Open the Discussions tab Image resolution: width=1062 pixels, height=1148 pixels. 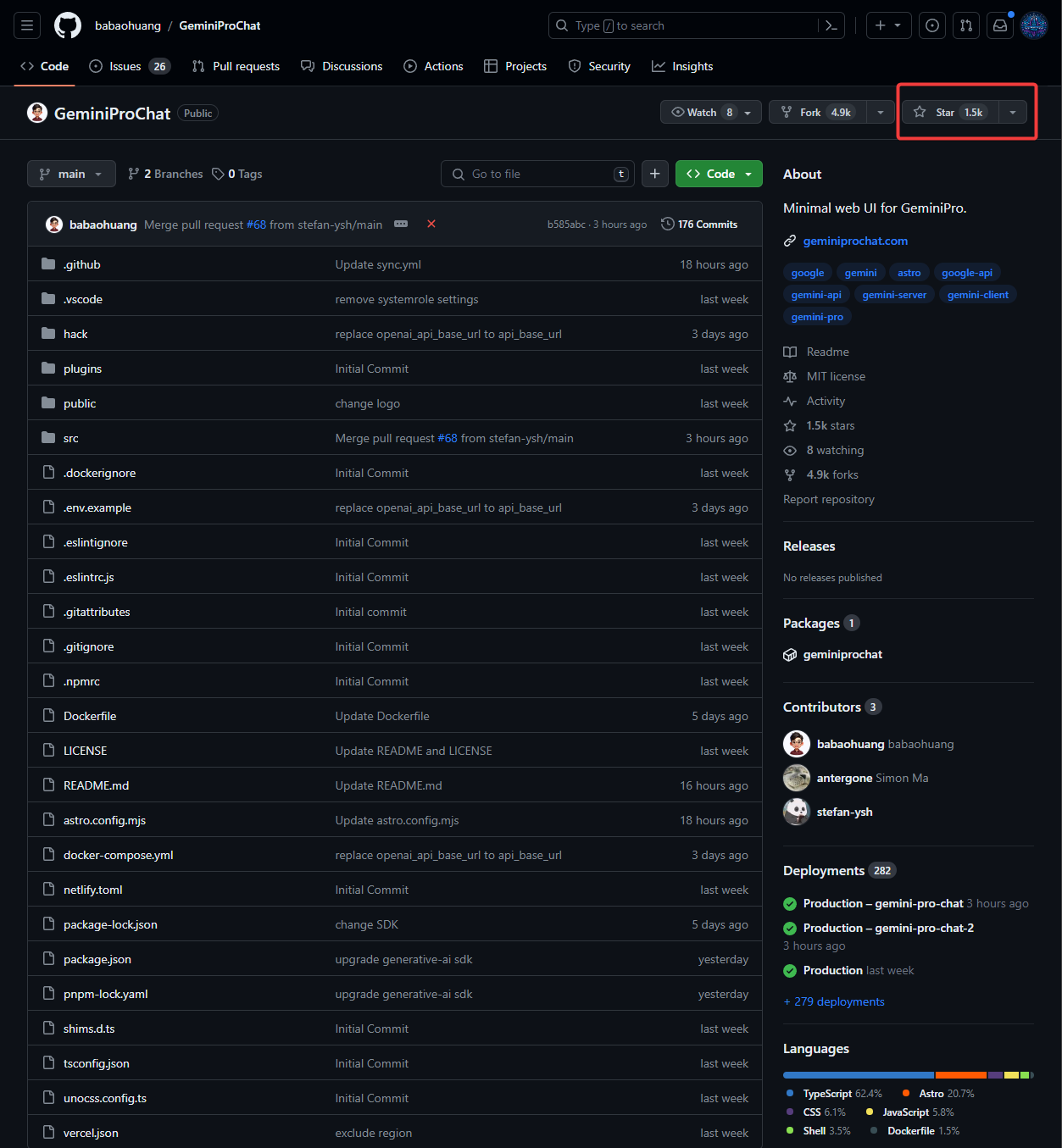tap(342, 66)
